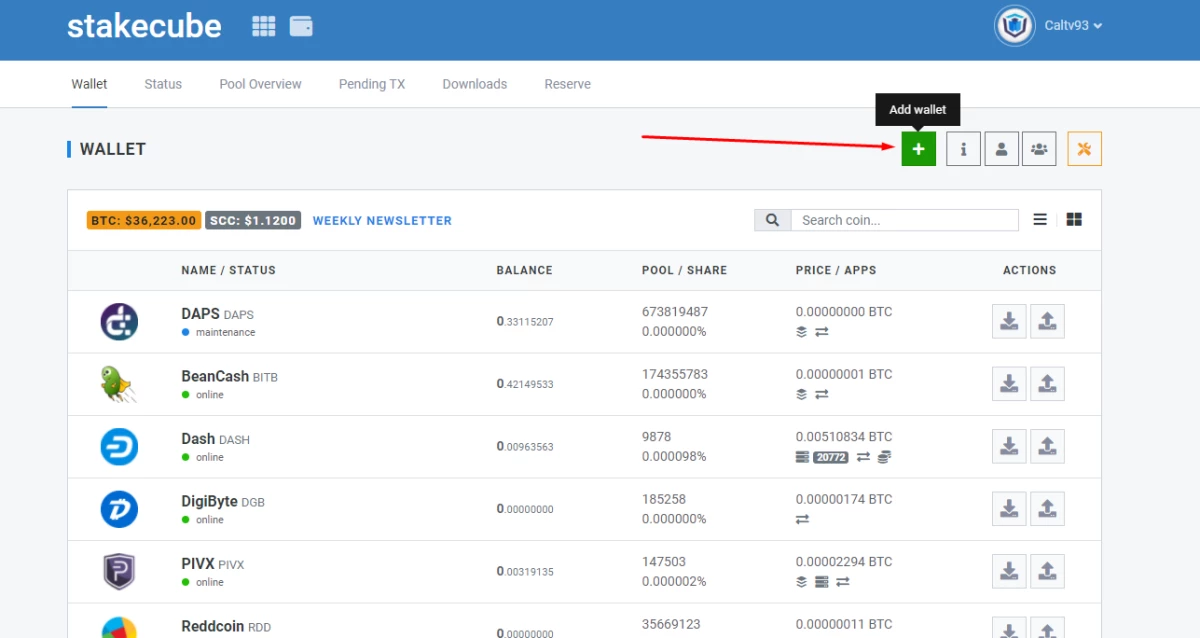
Task: Click the green Add wallet plus button
Action: click(918, 149)
